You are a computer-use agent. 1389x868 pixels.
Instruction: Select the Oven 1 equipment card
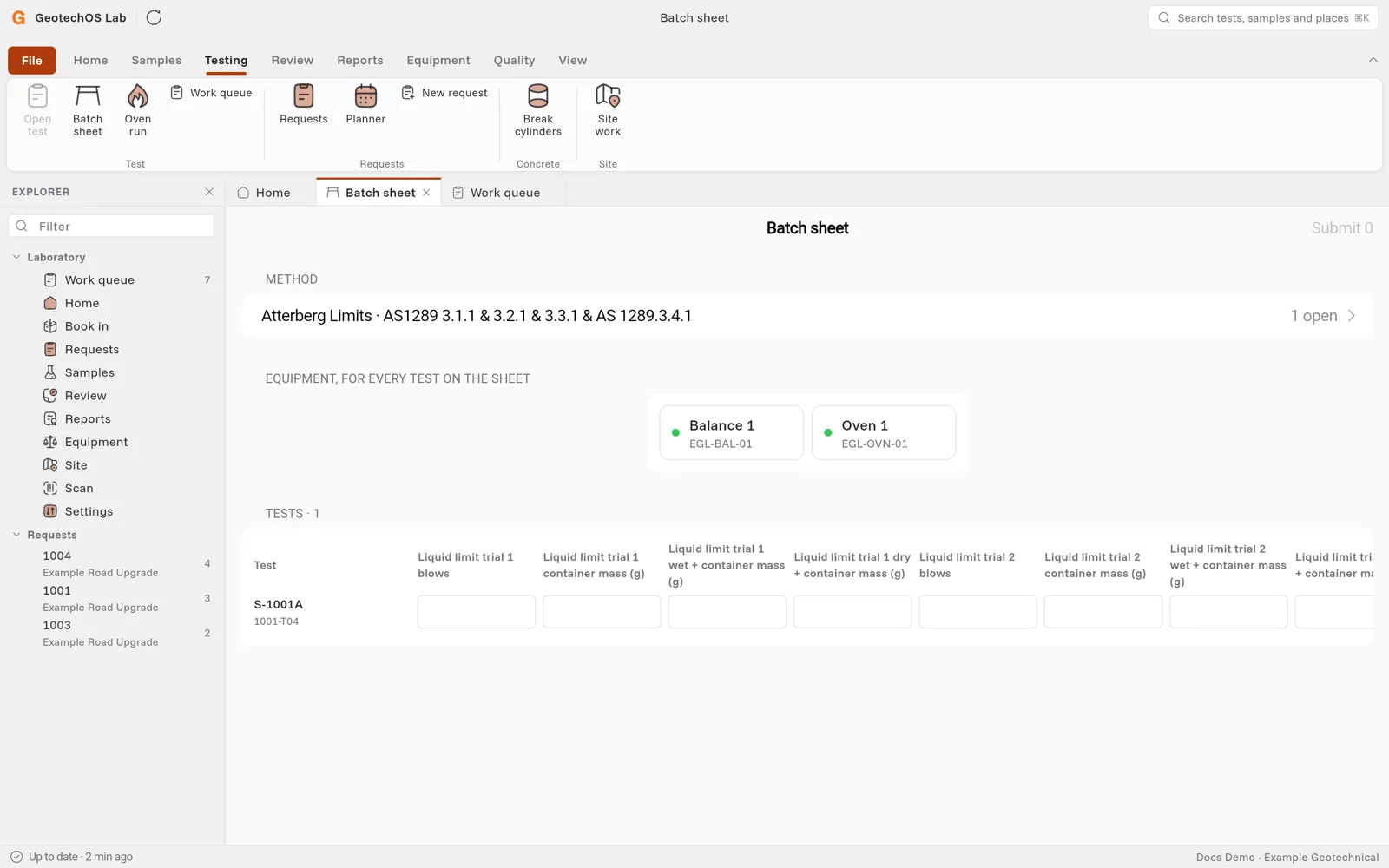click(884, 432)
